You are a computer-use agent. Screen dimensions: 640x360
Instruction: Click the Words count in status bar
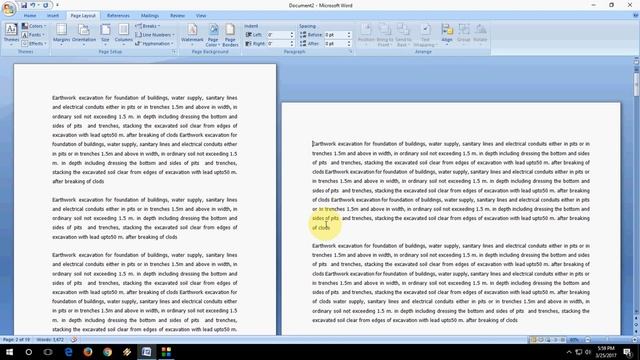pos(50,340)
